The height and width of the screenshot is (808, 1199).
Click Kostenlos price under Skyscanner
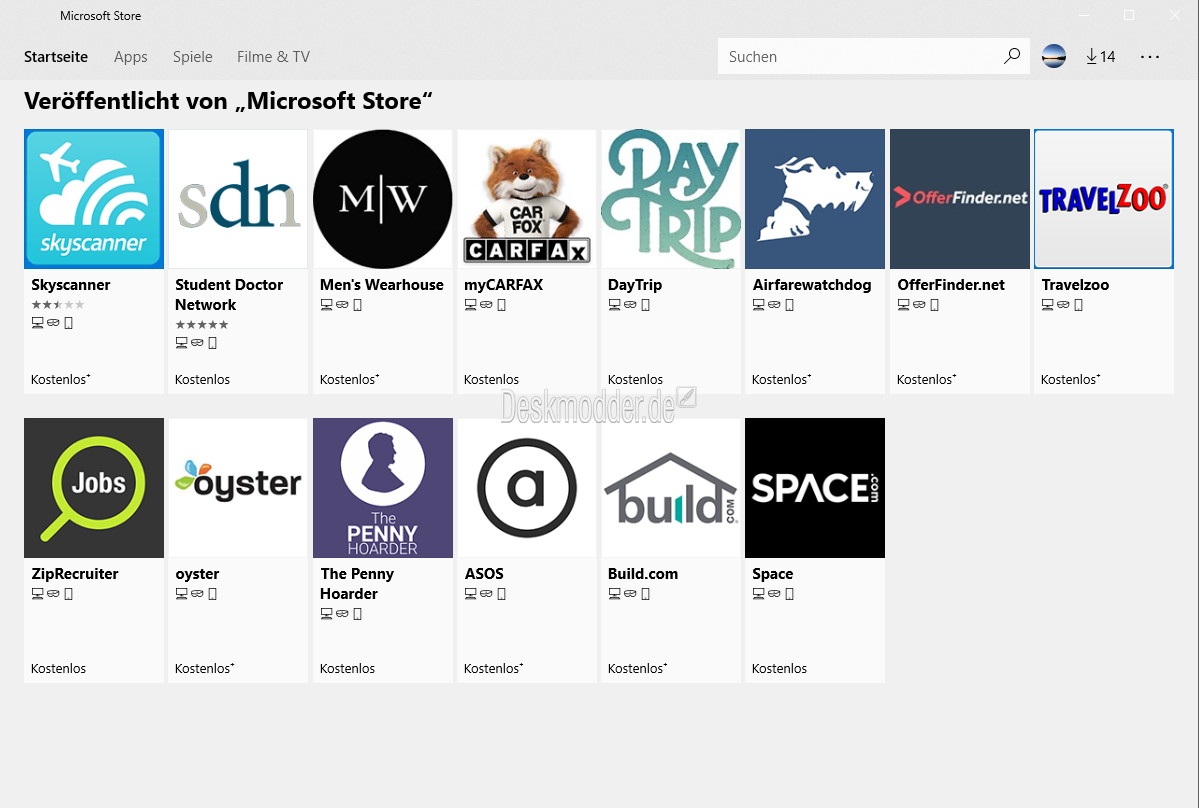[60, 379]
